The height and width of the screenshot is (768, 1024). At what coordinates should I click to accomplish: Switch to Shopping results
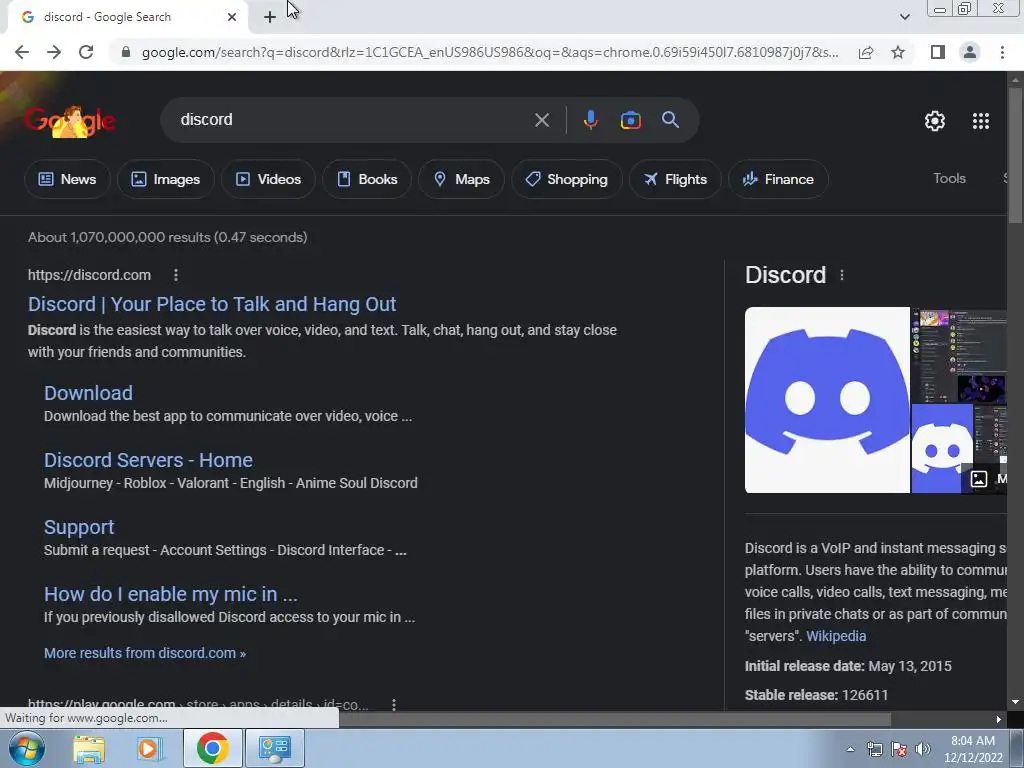coord(566,179)
